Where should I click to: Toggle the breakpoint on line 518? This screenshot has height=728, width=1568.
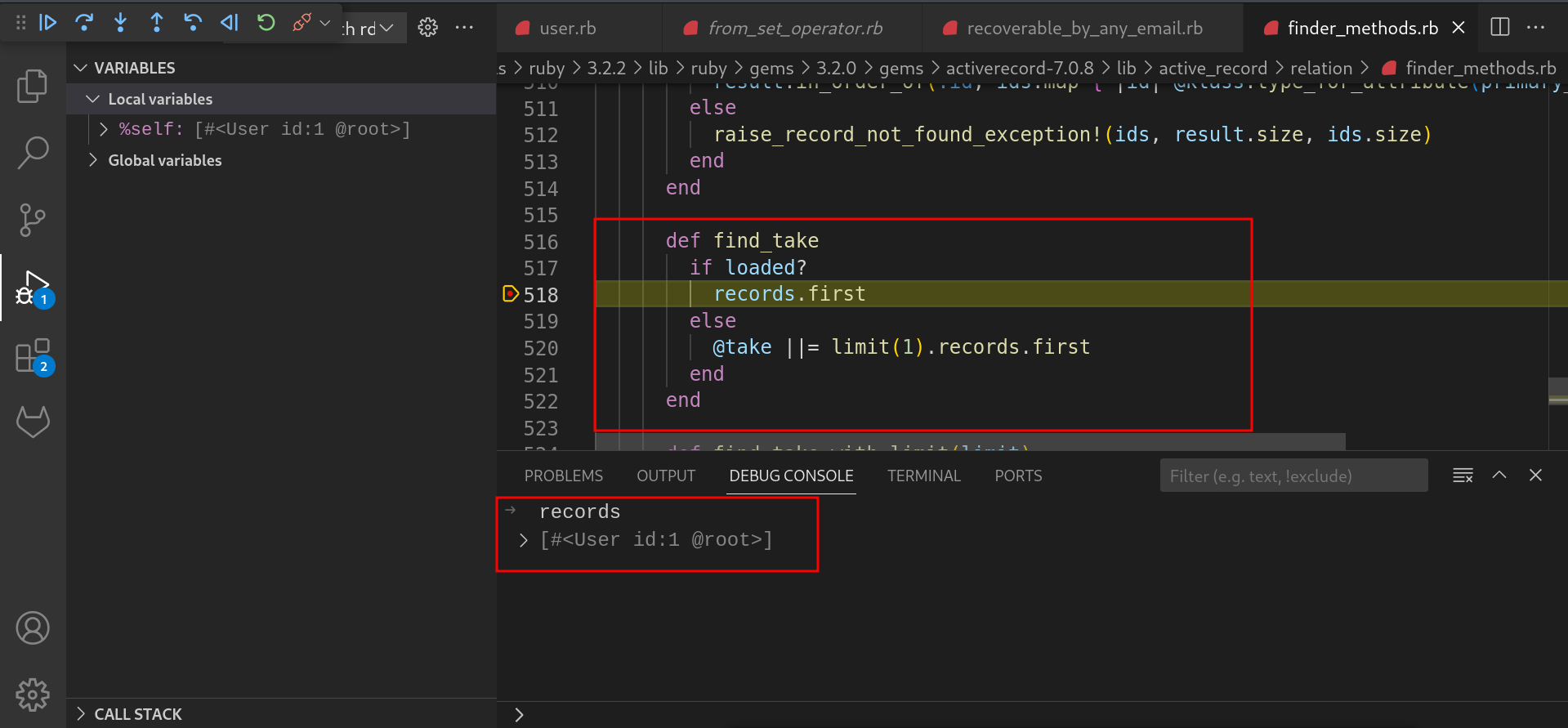[x=510, y=293]
